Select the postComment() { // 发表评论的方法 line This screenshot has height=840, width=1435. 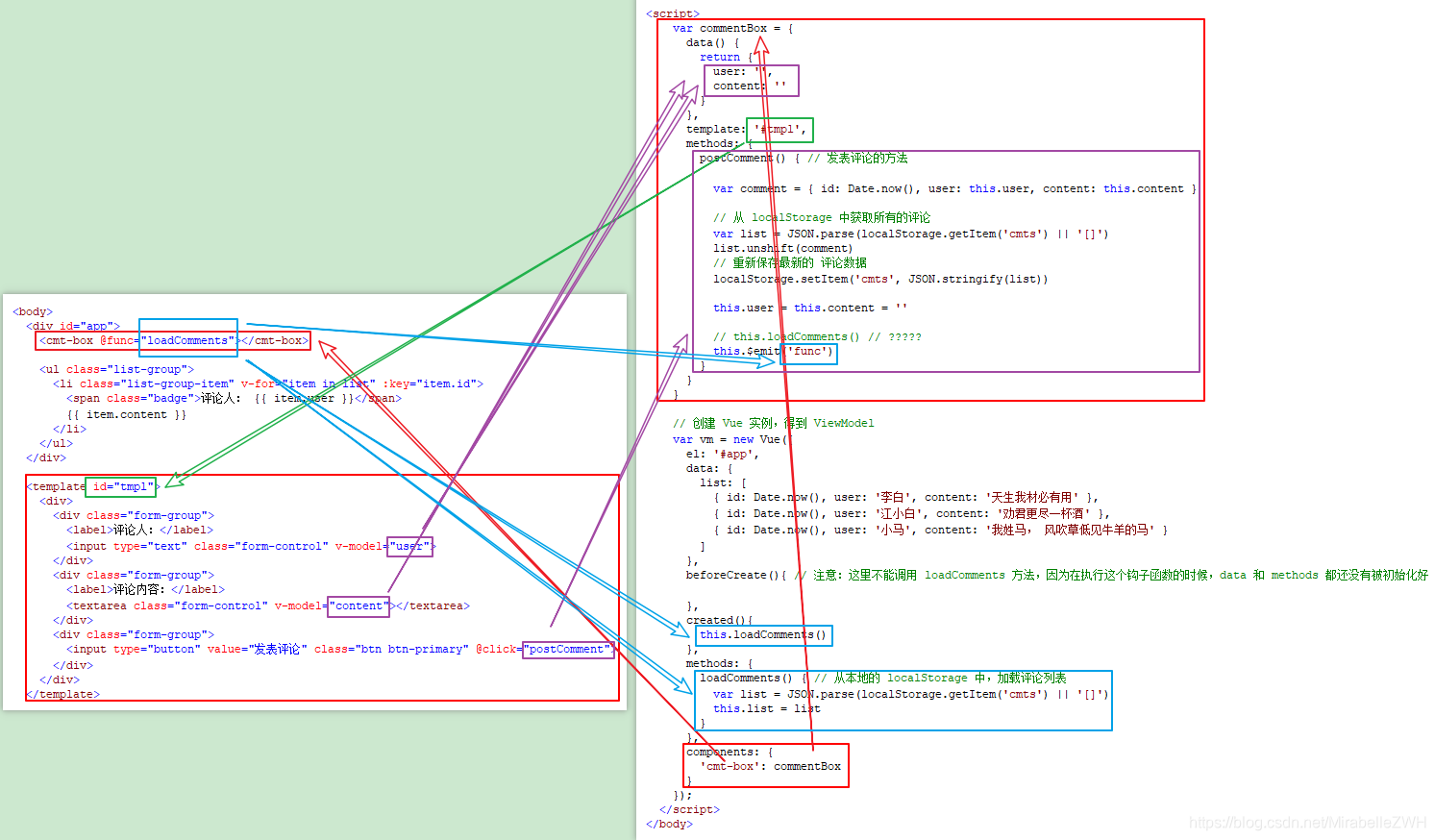click(804, 158)
